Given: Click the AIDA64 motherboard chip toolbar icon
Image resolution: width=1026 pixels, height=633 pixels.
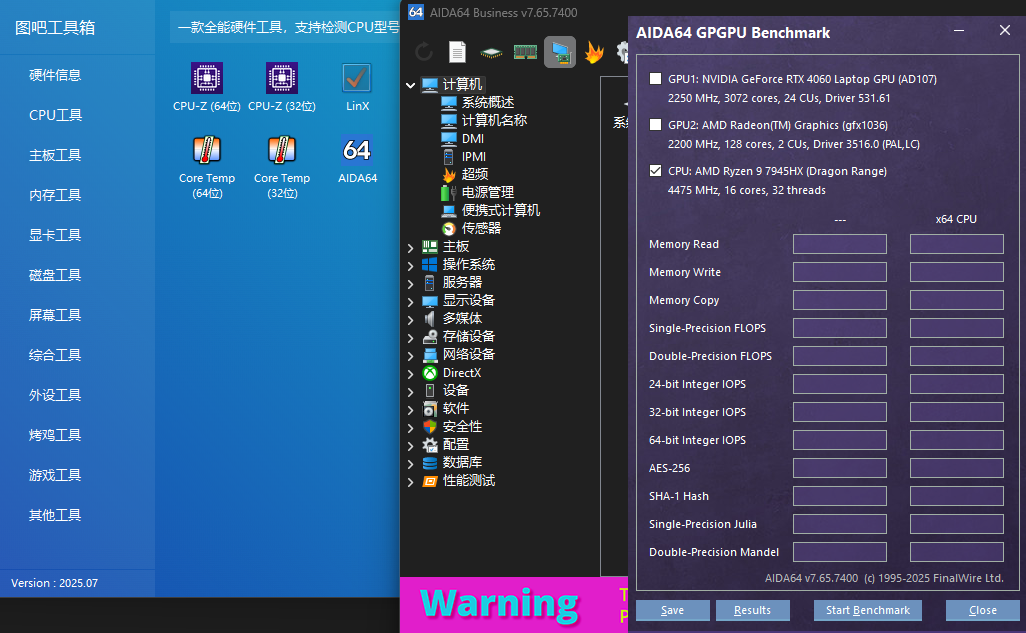Looking at the screenshot, I should (491, 52).
